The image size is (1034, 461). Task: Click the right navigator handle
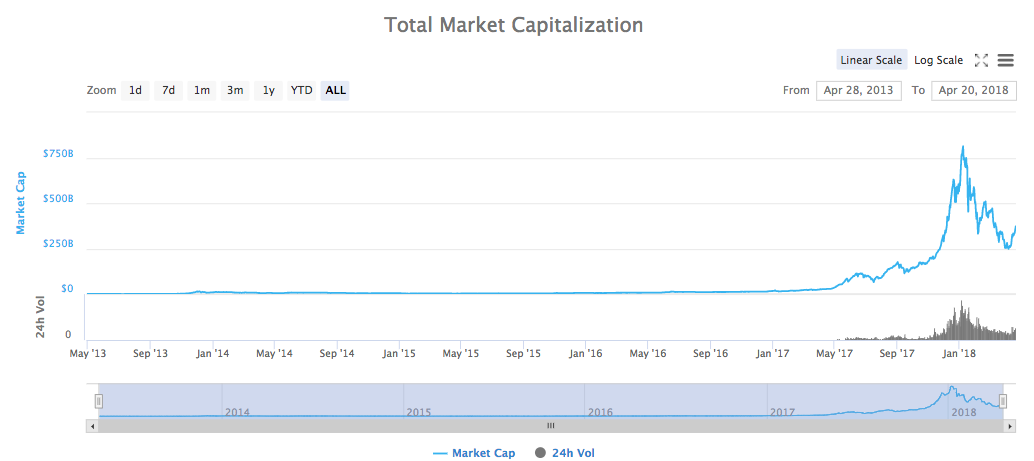(1001, 401)
